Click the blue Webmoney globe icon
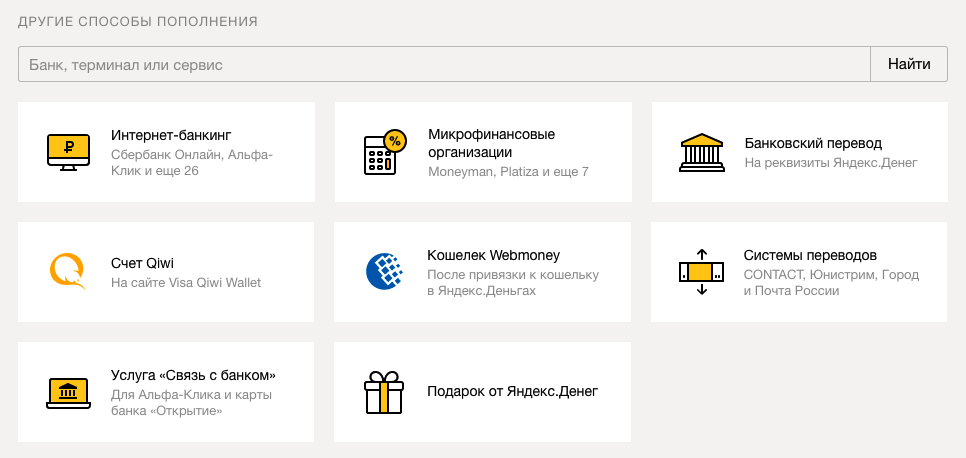The image size is (966, 458). pyautogui.click(x=384, y=271)
